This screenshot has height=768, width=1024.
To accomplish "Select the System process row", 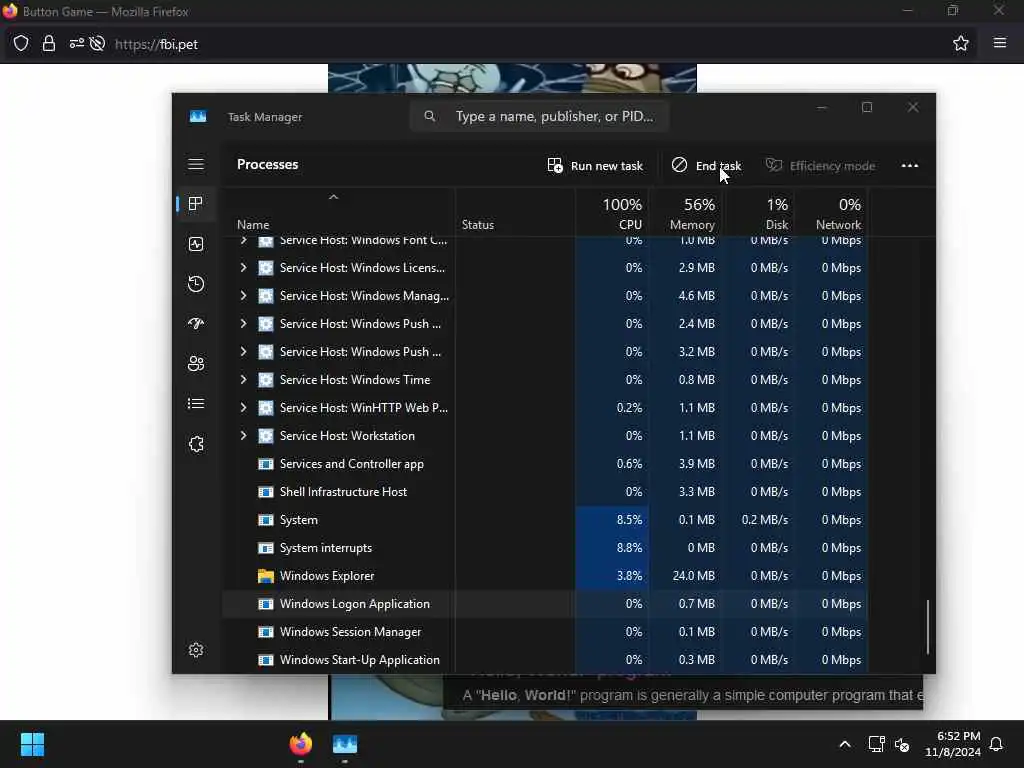I will click(x=545, y=520).
